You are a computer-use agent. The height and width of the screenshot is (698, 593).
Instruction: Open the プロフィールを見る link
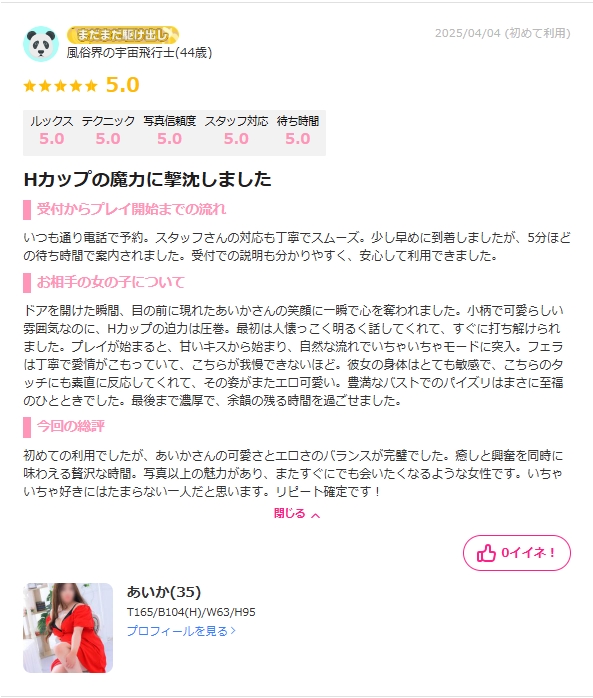click(x=181, y=631)
